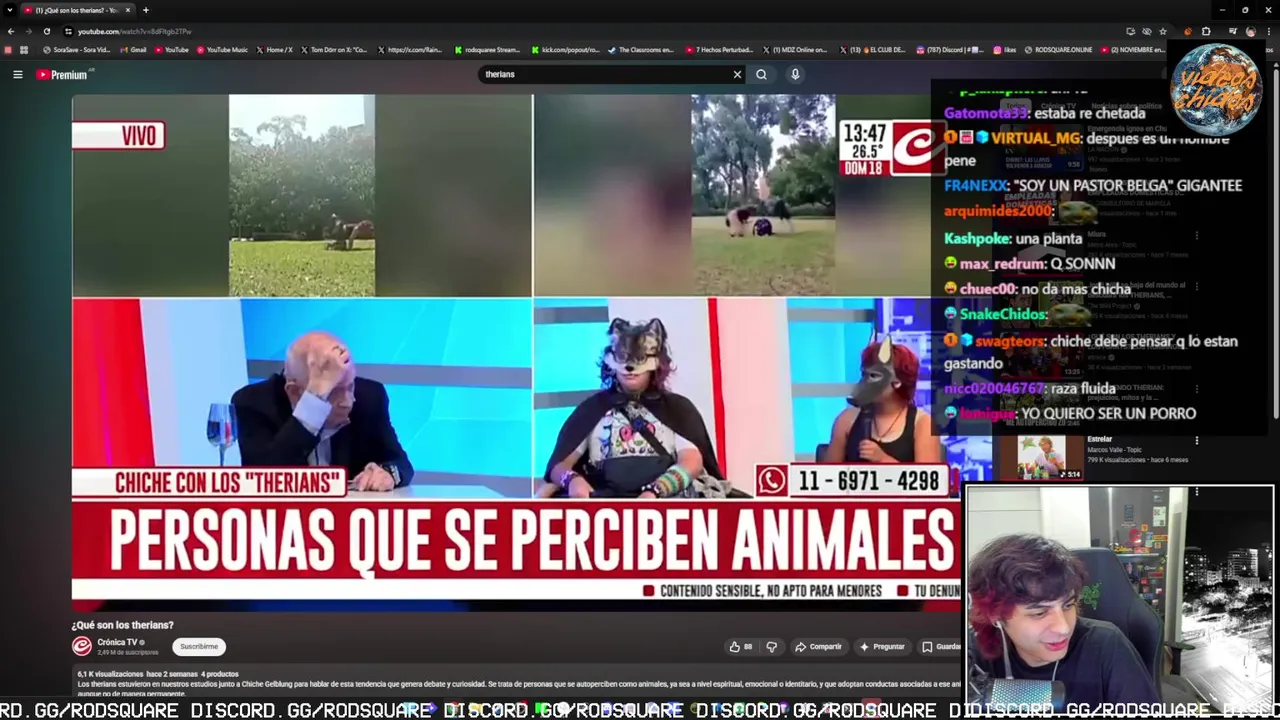Open the browser three-dot menu
This screenshot has height=720, width=1280.
tap(1268, 31)
